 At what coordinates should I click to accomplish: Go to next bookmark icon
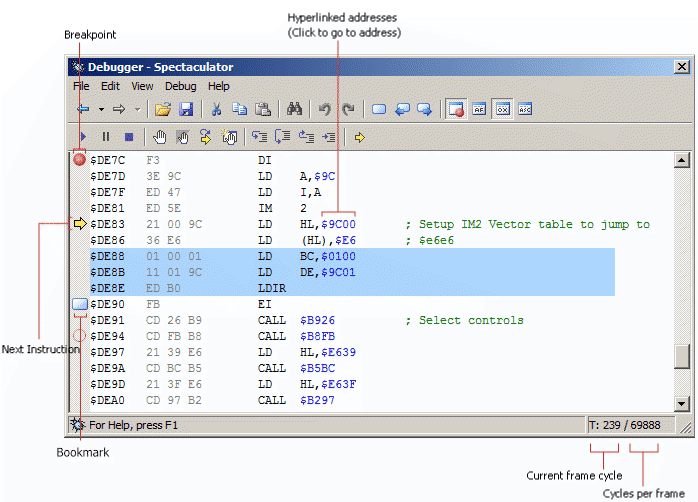click(425, 109)
